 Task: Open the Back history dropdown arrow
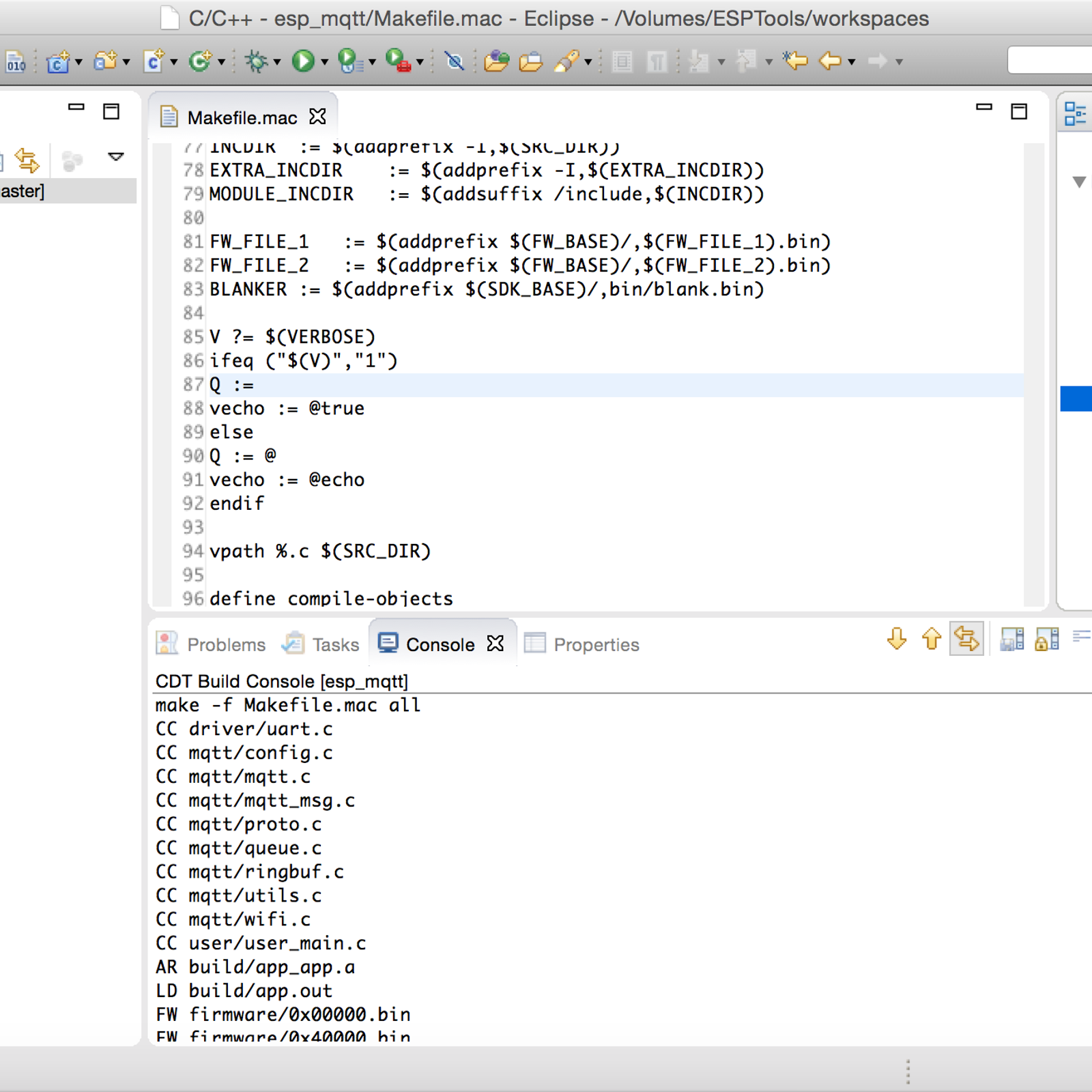(852, 63)
